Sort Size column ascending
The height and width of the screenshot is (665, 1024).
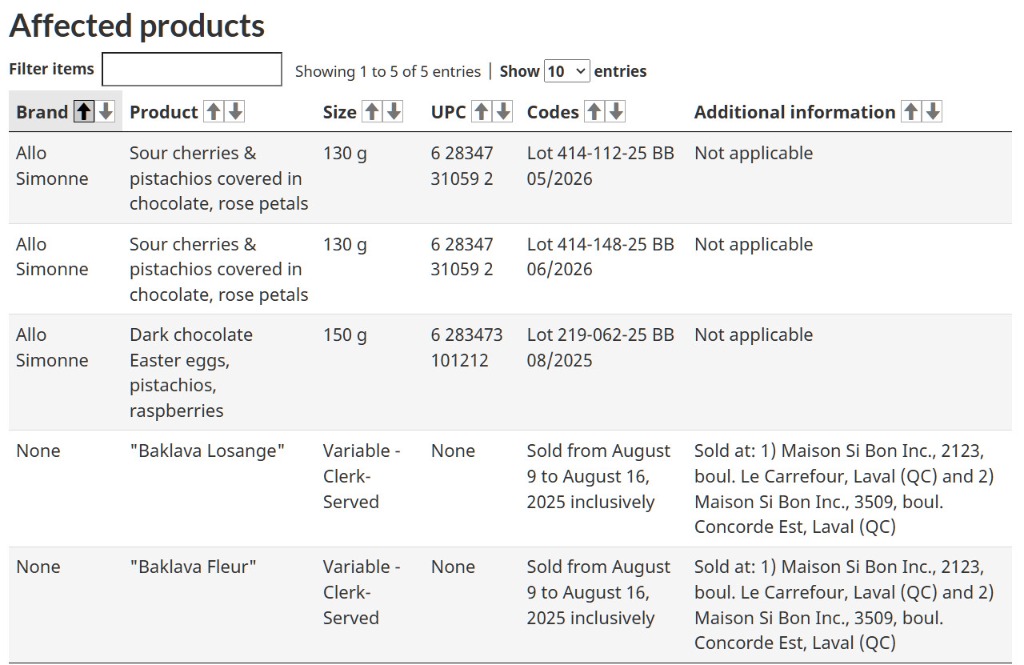pyautogui.click(x=372, y=112)
